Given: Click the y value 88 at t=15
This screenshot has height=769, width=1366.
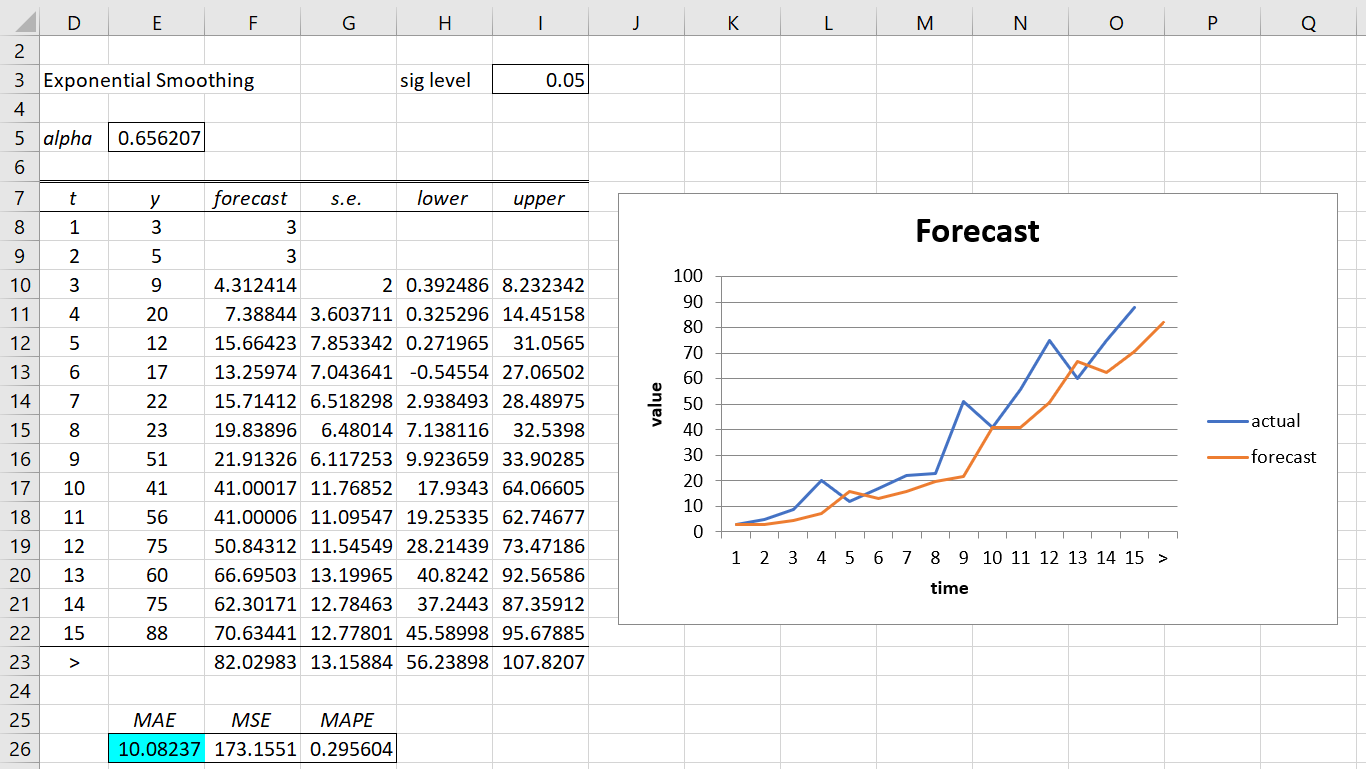Looking at the screenshot, I should [x=155, y=633].
